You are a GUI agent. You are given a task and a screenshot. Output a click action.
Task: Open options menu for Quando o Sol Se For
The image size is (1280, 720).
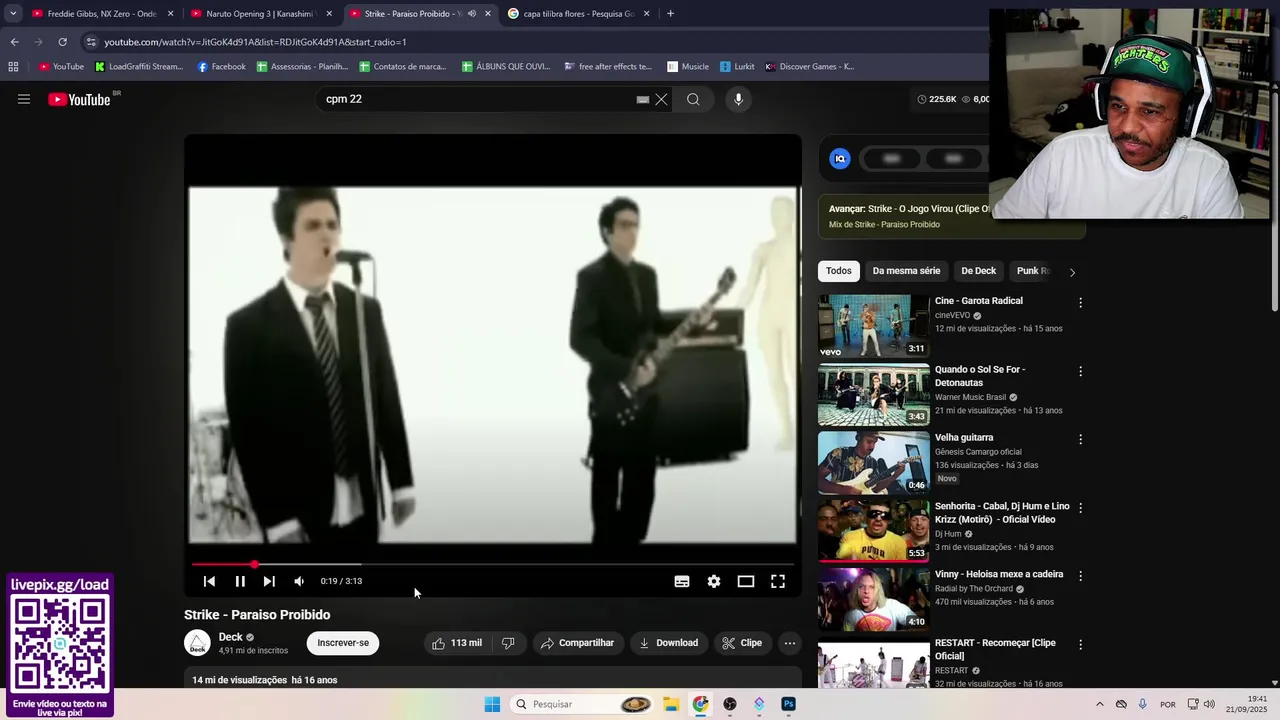tap(1080, 371)
